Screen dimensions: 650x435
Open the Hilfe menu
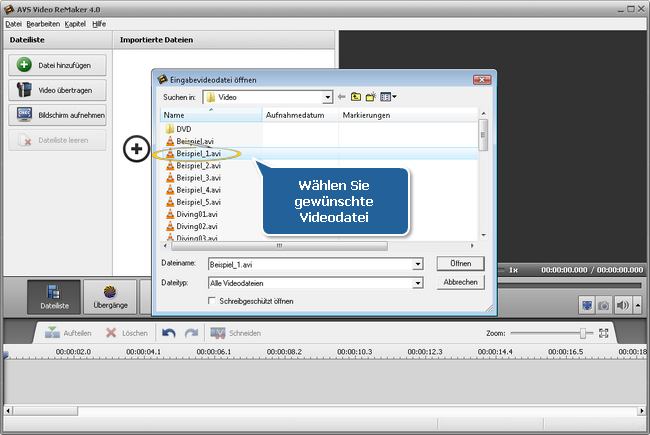tap(99, 24)
